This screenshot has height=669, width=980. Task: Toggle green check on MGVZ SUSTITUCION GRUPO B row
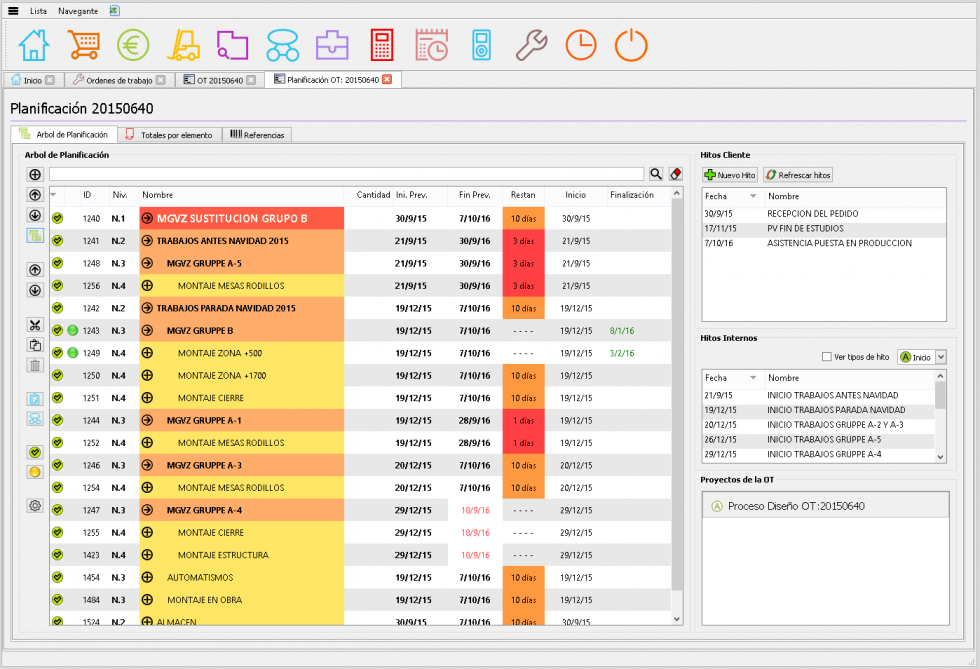(58, 218)
